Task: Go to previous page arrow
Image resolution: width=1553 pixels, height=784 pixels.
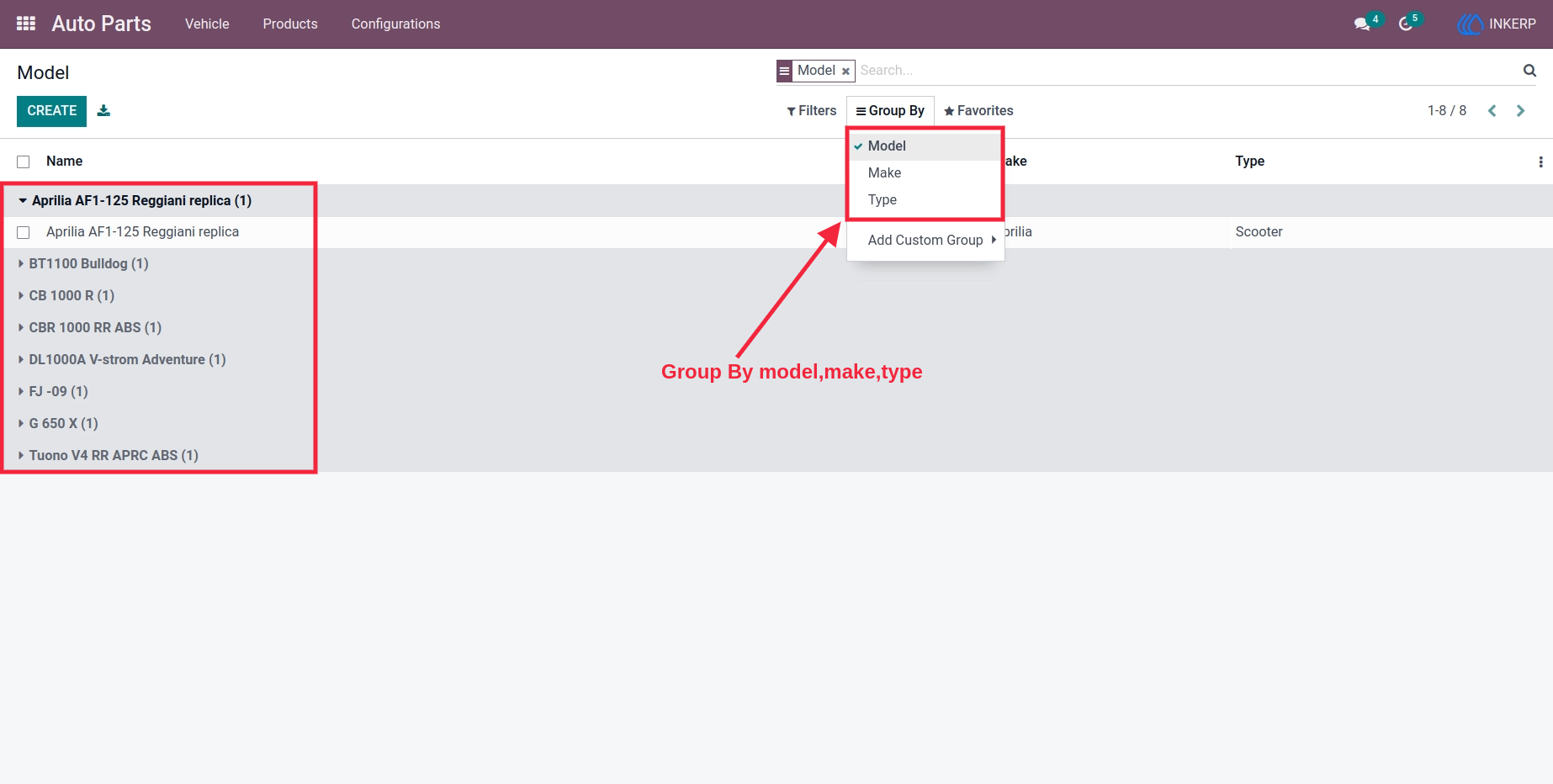Action: [1492, 110]
